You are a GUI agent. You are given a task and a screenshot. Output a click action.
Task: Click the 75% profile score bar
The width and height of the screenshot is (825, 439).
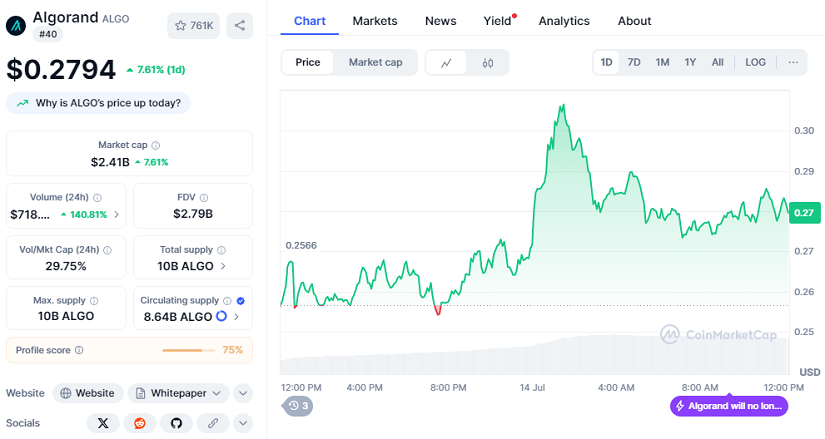[x=188, y=350]
